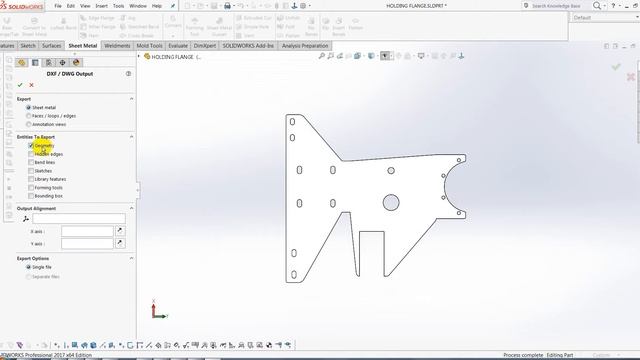Click the Previous View icon
Image resolution: width=640 pixels, height=360 pixels.
(x=340, y=56)
